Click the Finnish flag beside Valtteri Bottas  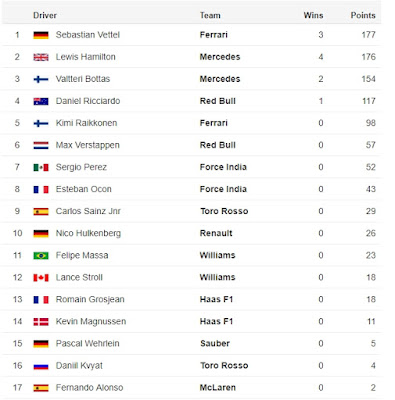[x=41, y=79]
